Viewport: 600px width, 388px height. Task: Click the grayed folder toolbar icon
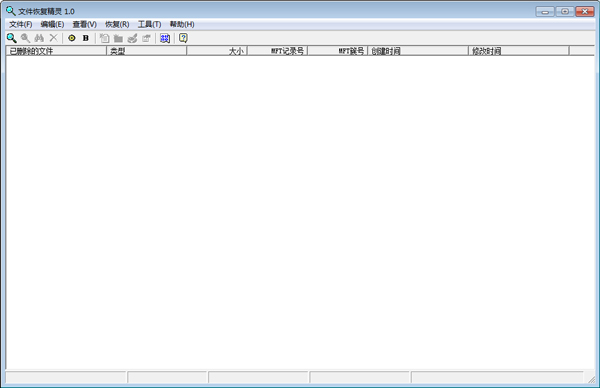pyautogui.click(x=118, y=38)
